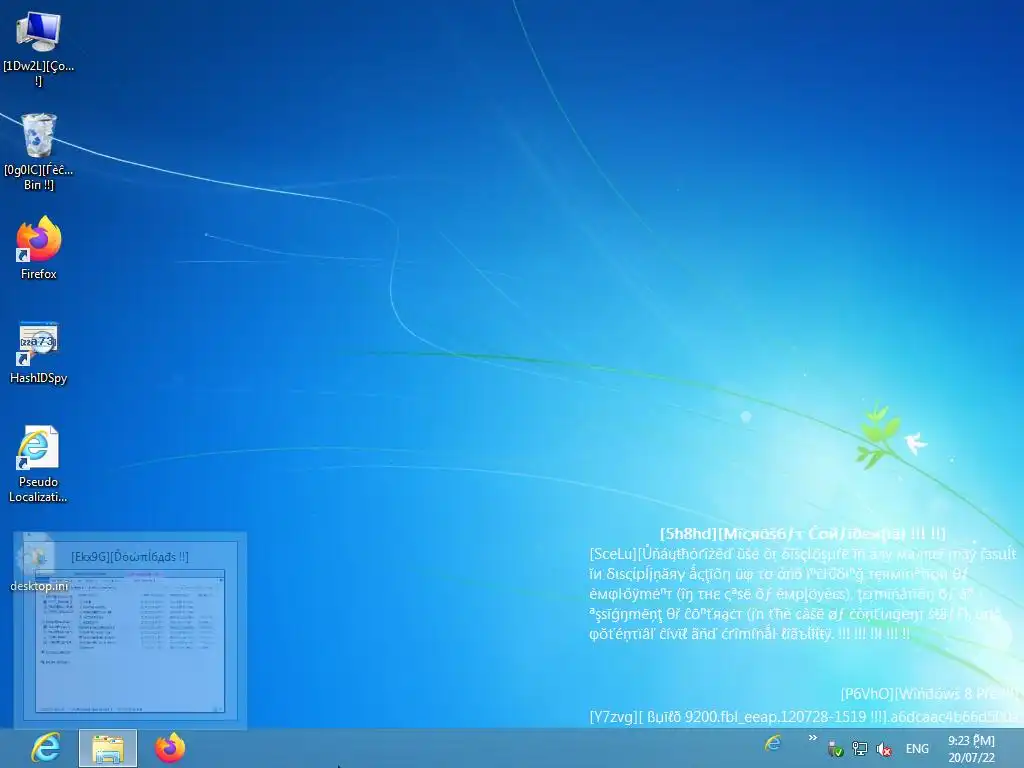Viewport: 1024px width, 768px height.
Task: Open the network status tray icon
Action: tap(859, 749)
